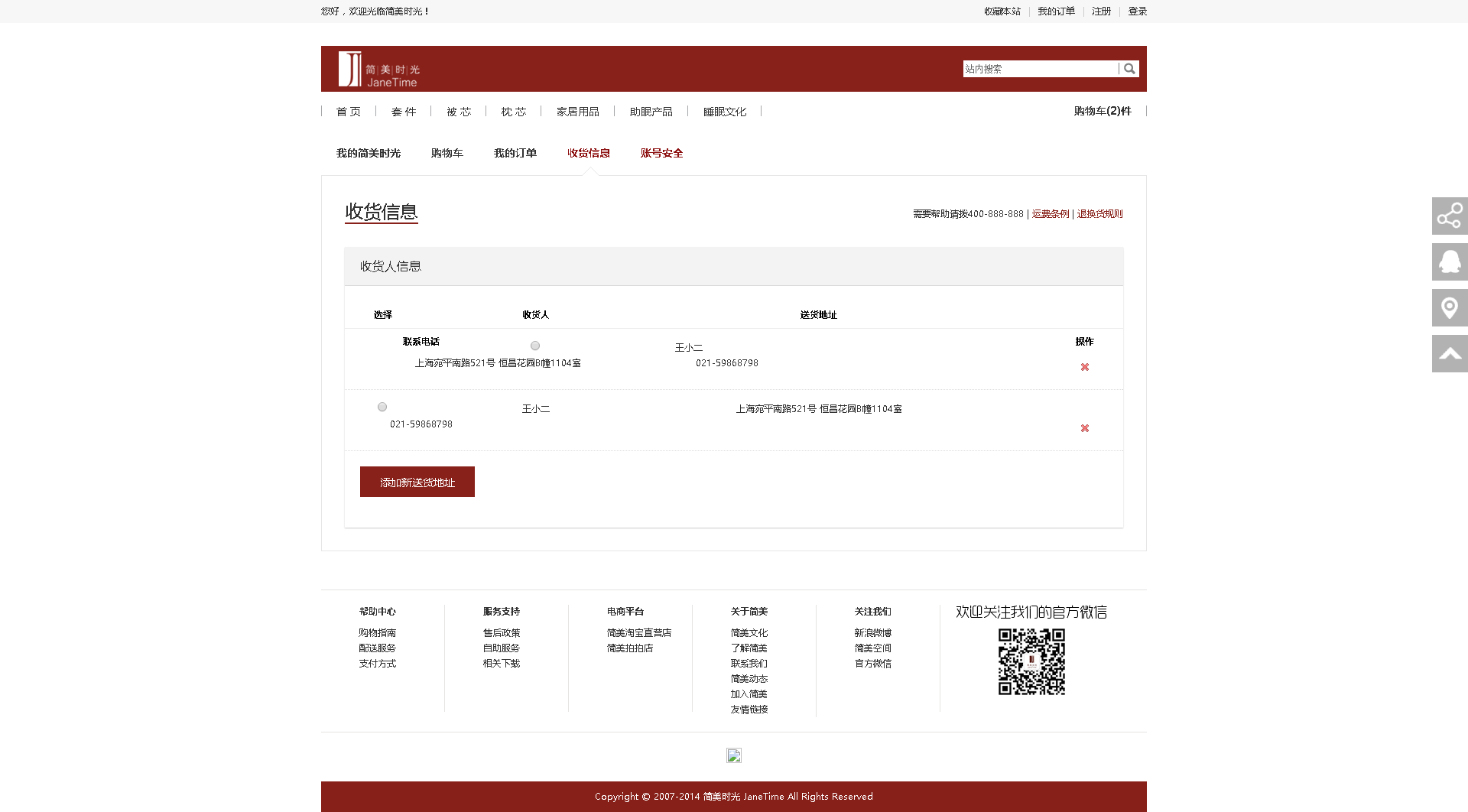Image resolution: width=1468 pixels, height=812 pixels.
Task: Open the 家居用品 navigation menu
Action: coord(577,112)
